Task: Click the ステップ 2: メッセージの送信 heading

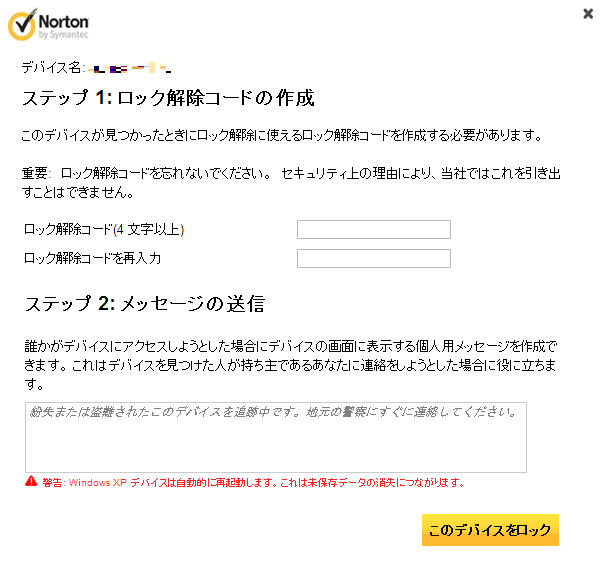Action: coord(145,304)
